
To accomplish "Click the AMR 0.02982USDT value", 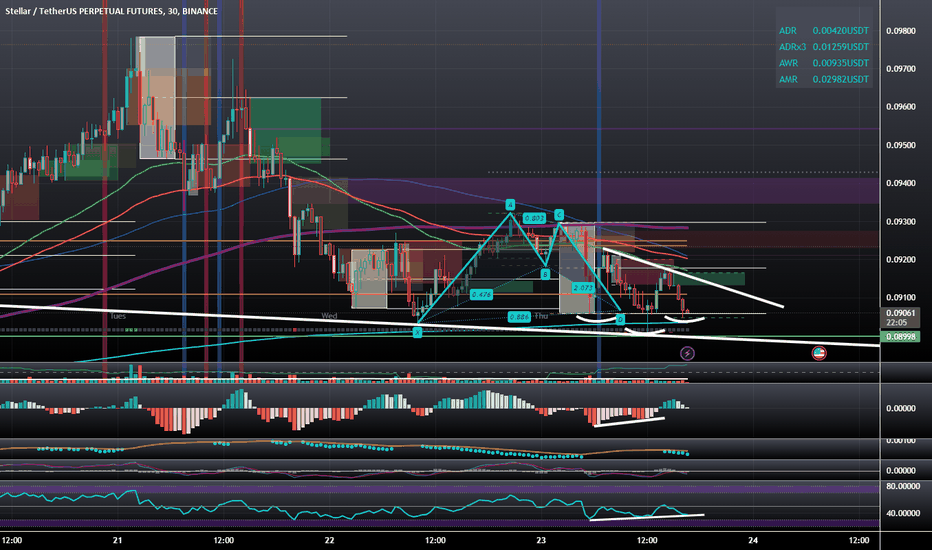I will (840, 79).
